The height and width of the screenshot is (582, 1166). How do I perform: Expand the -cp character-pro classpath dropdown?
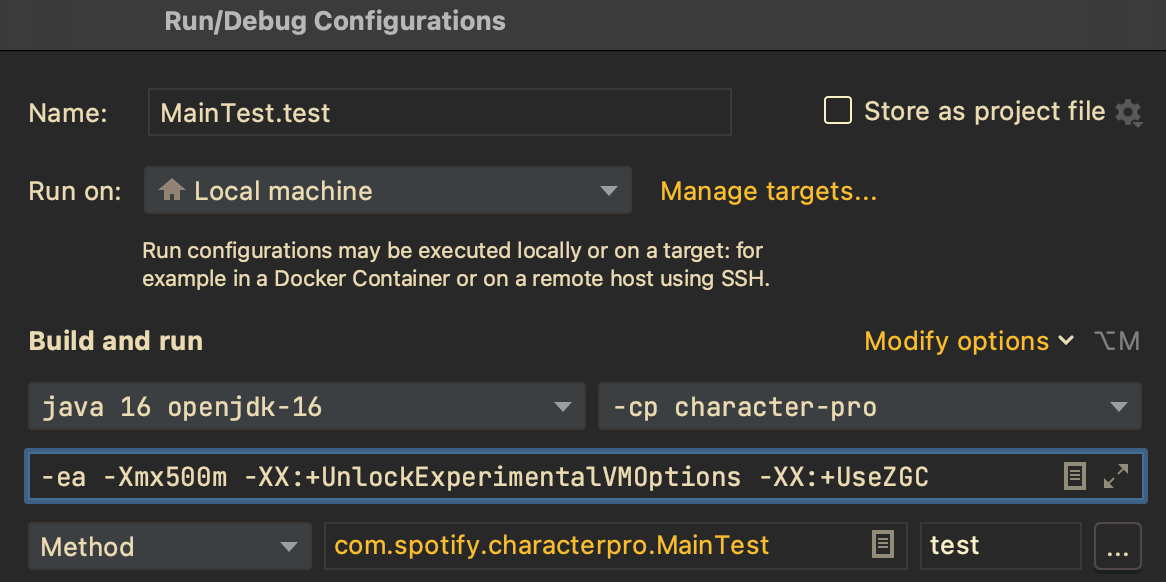(869, 407)
